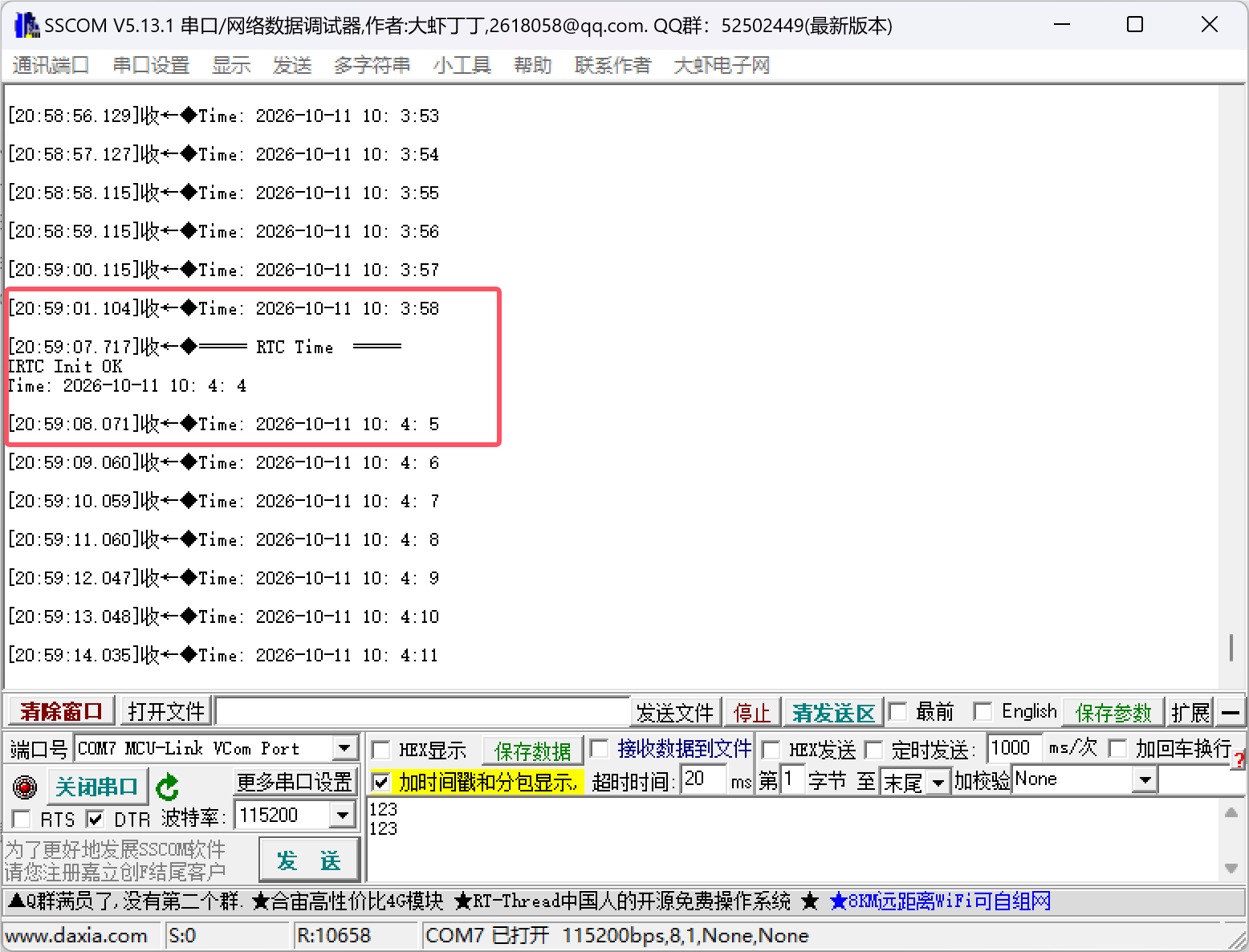Expand the 末尾 position dropdown
The image size is (1249, 952).
tap(938, 781)
